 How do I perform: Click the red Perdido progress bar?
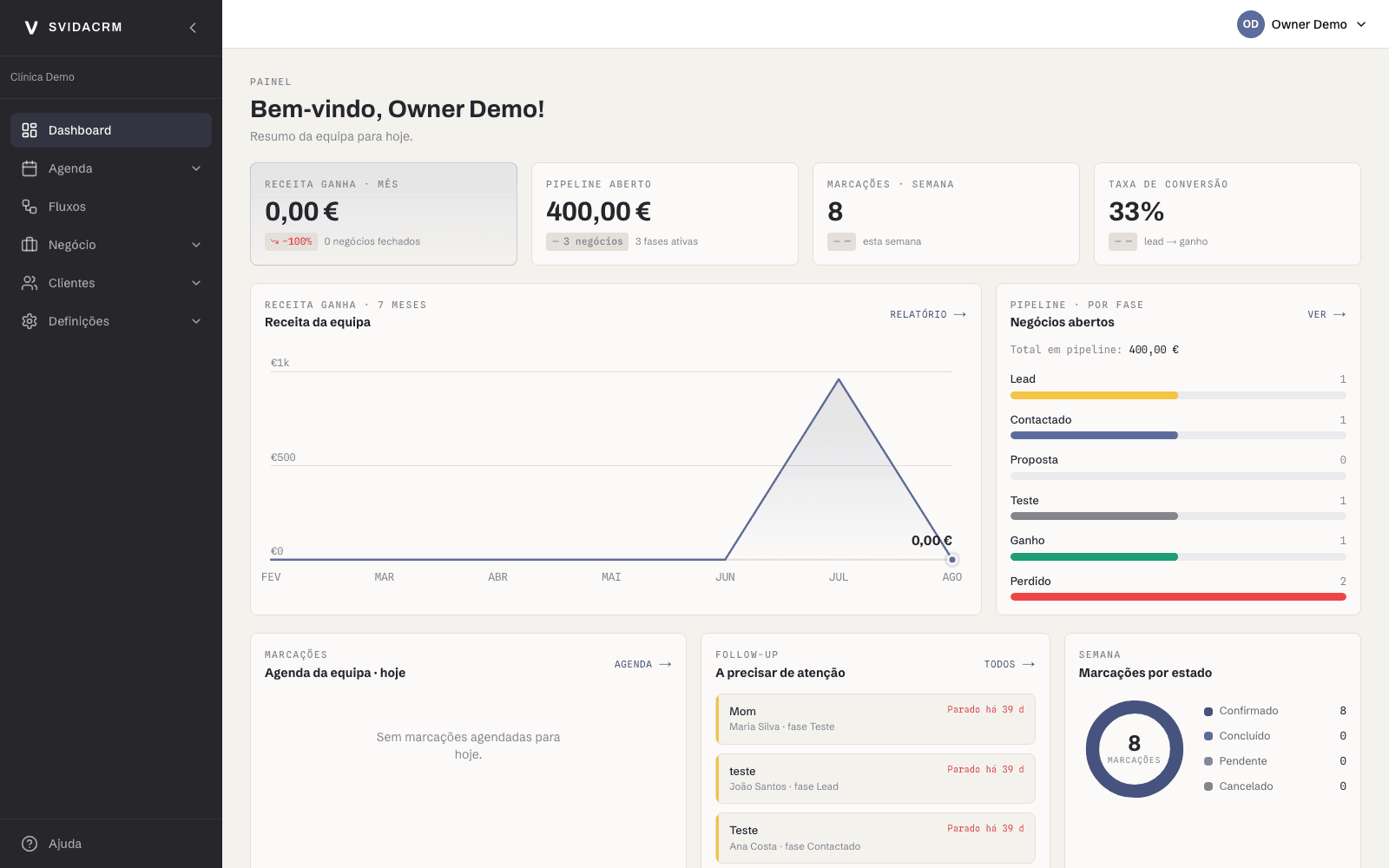(1178, 597)
